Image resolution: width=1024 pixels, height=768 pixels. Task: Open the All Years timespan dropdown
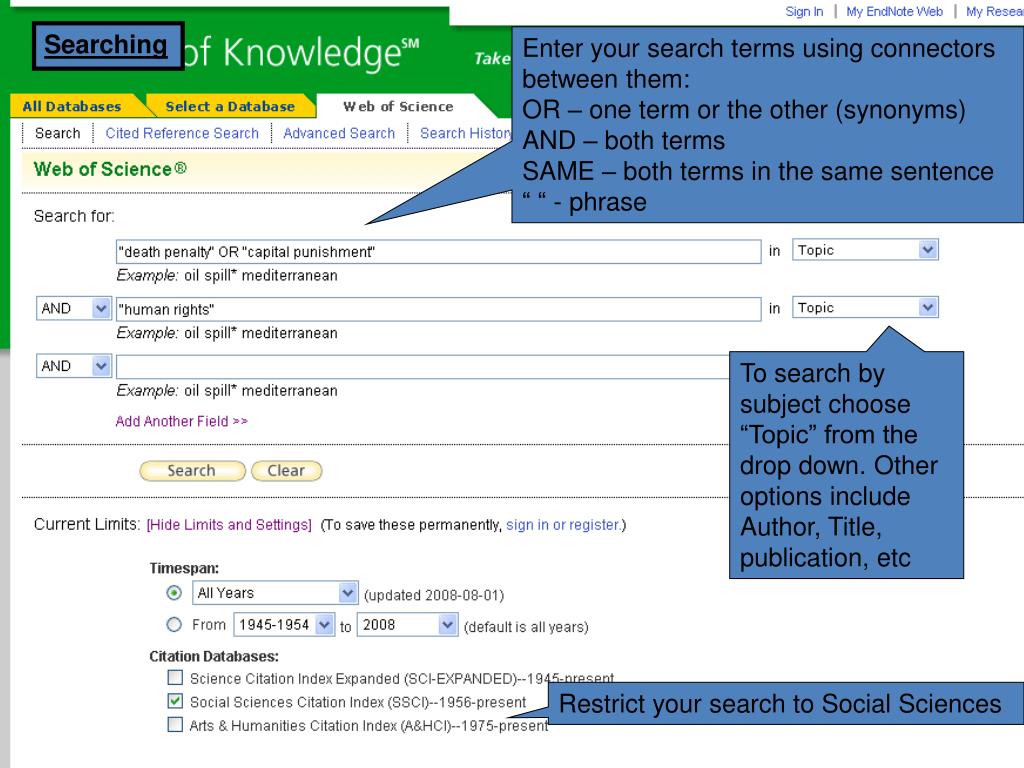click(x=275, y=593)
